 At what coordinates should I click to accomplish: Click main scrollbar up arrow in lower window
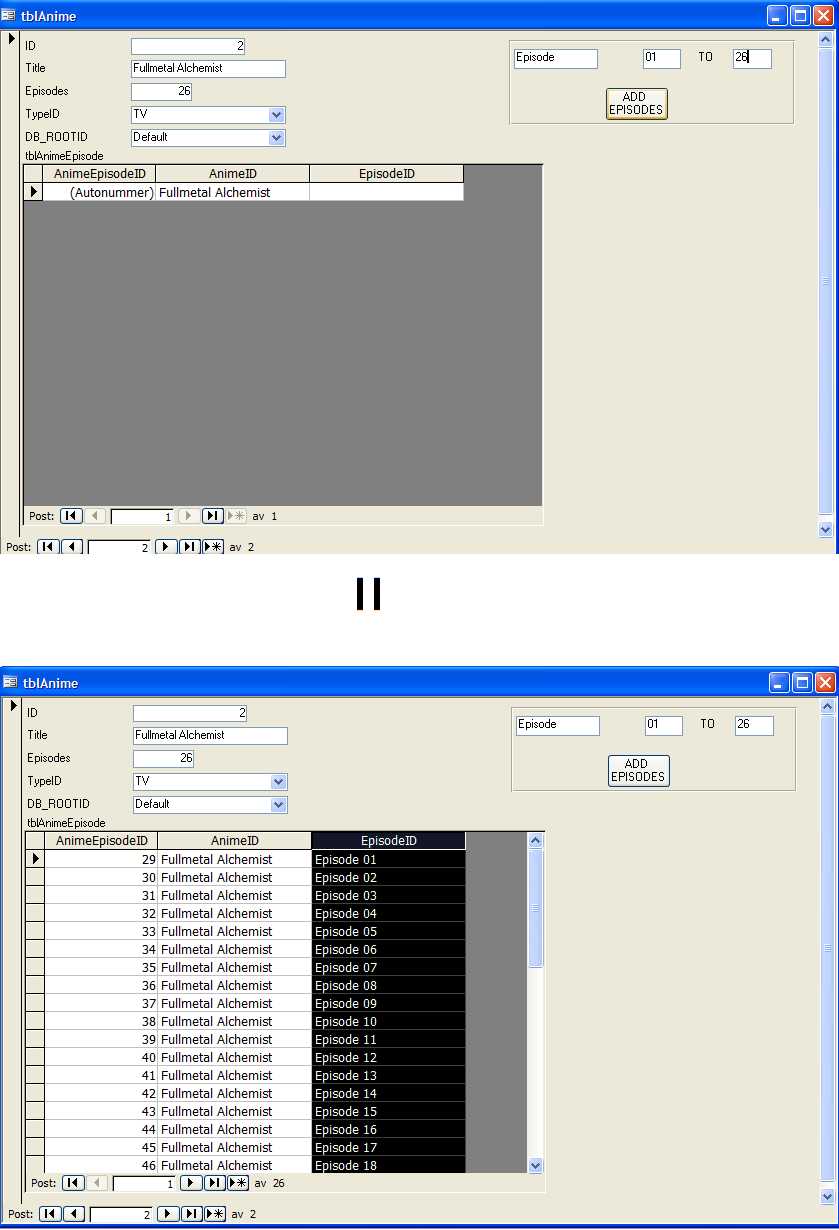[x=828, y=707]
